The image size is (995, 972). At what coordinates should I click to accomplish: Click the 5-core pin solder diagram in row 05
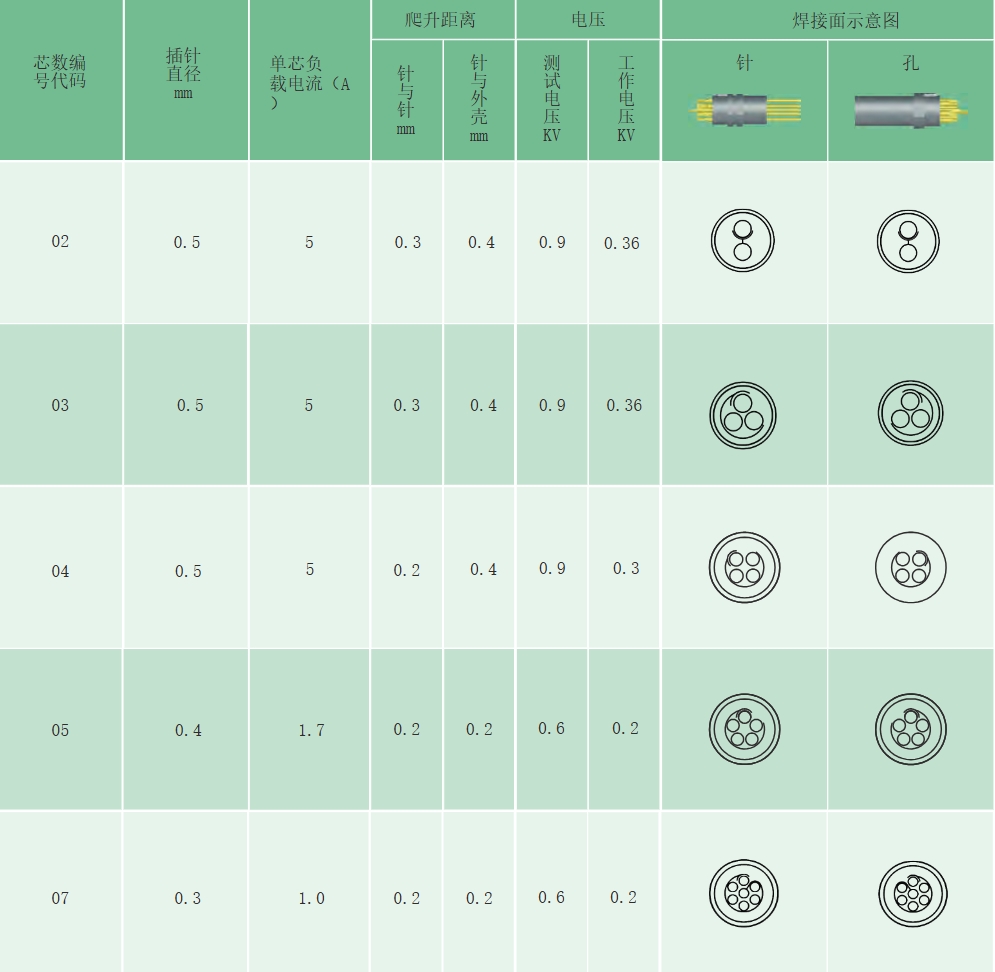[744, 729]
